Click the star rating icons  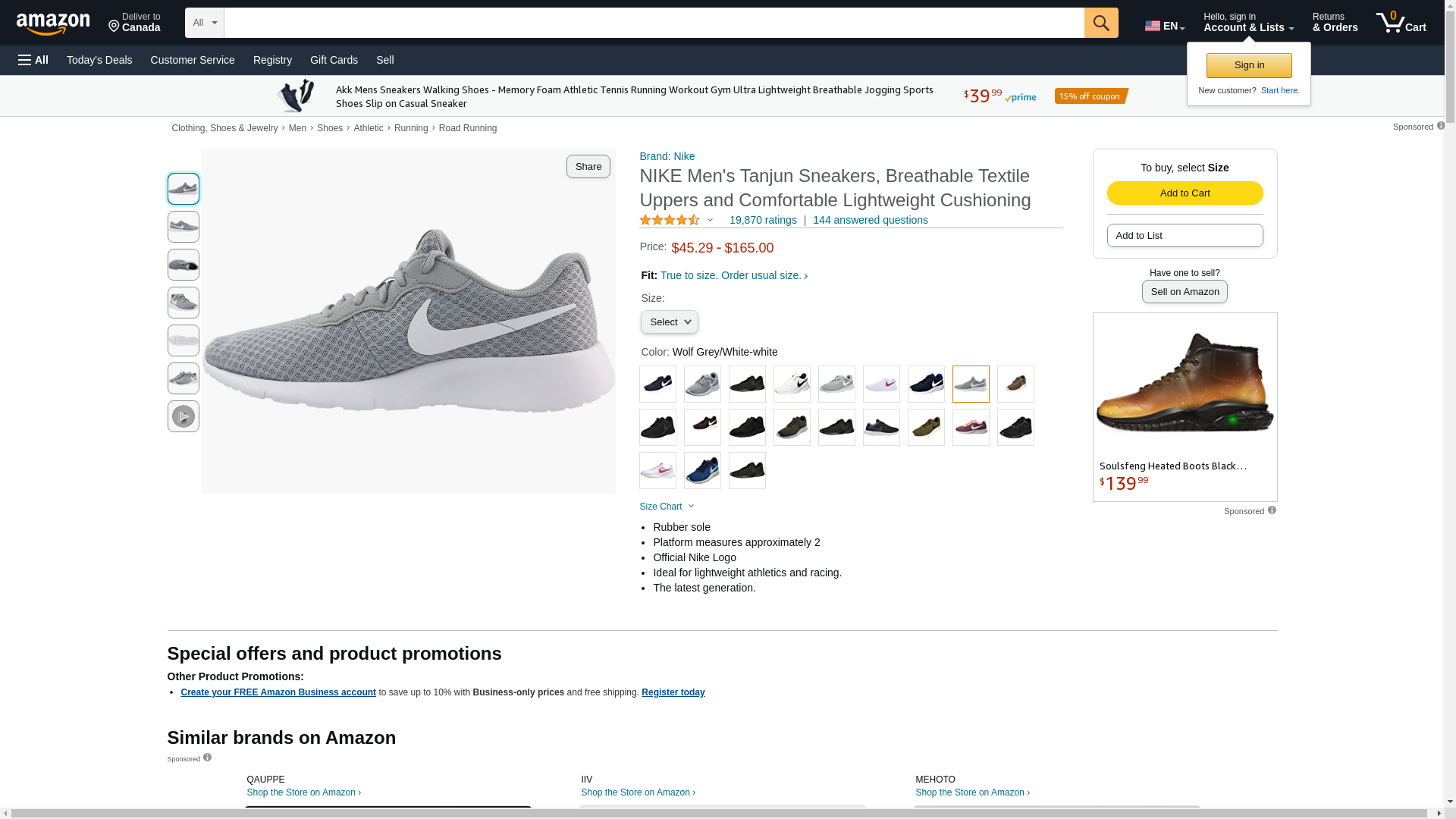[x=669, y=220]
